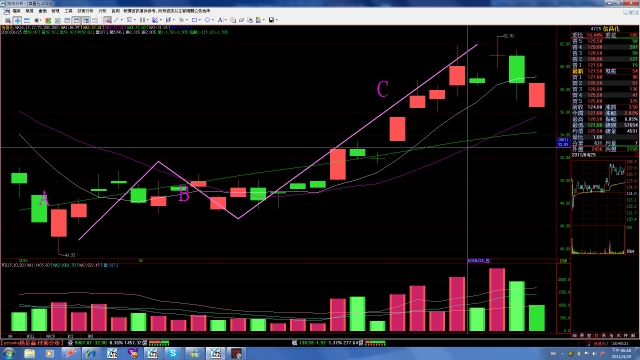This screenshot has width=640, height=360.
Task: Open dropdown arrow next to save icon
Action: click(277, 20)
